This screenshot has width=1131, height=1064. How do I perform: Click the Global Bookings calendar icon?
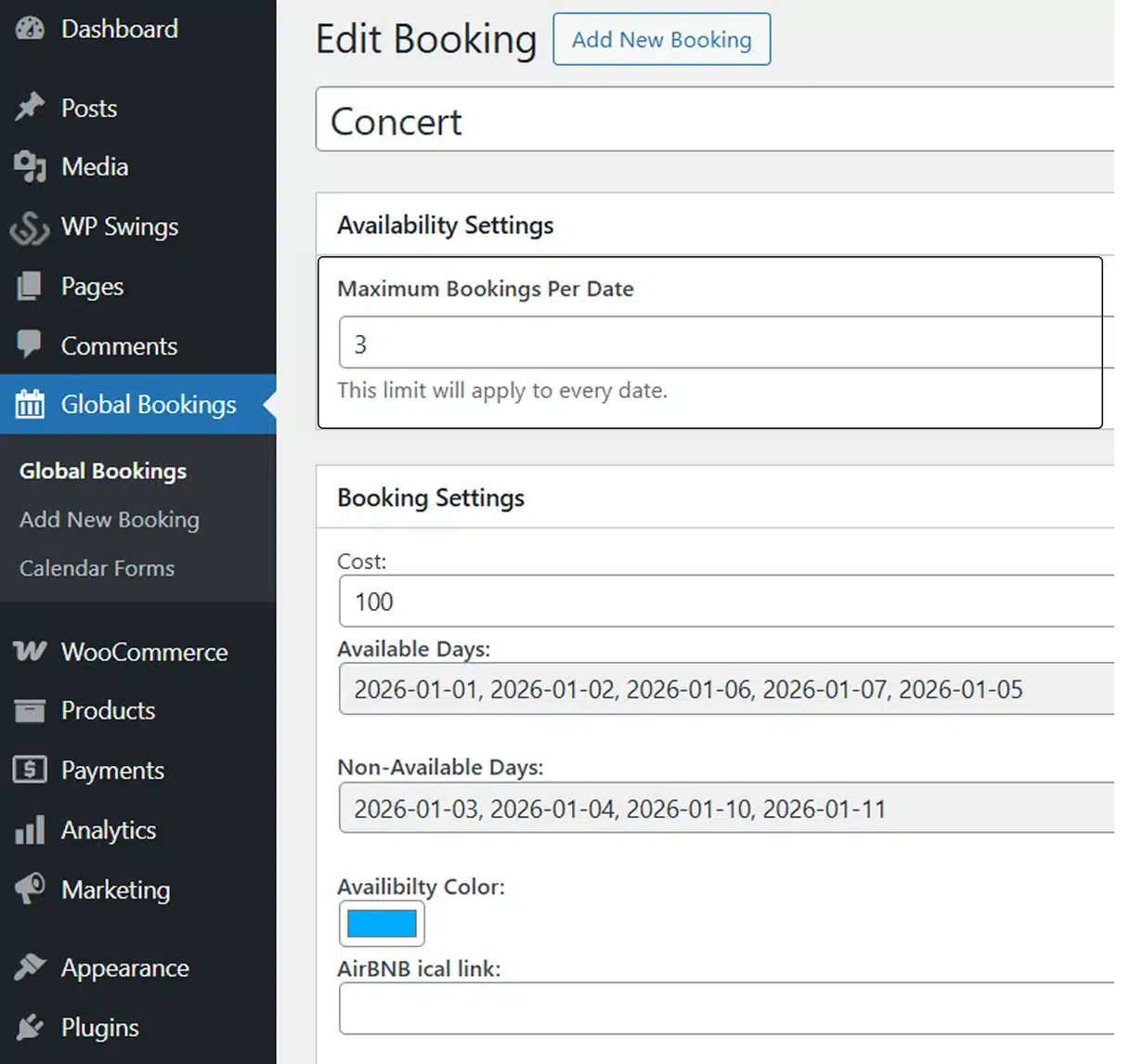[30, 405]
